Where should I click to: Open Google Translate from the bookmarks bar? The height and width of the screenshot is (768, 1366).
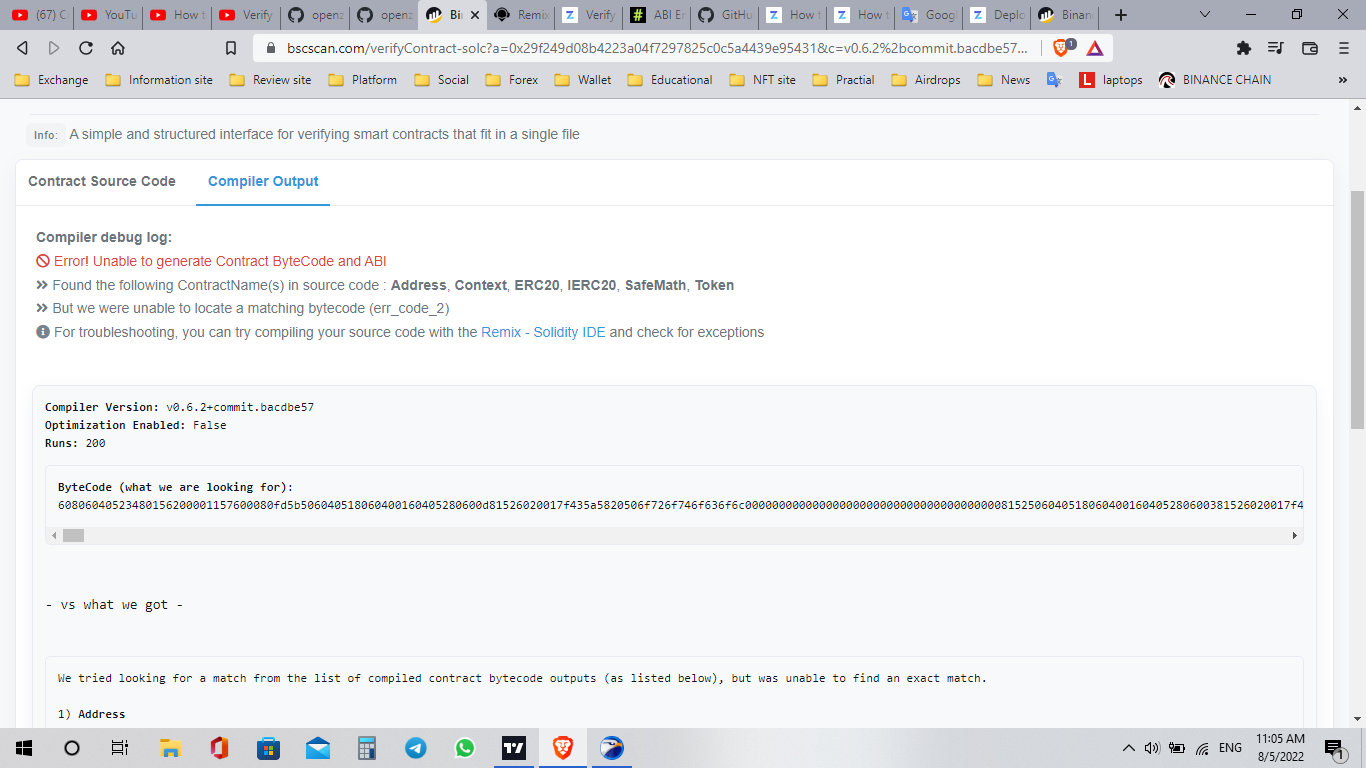point(1052,79)
